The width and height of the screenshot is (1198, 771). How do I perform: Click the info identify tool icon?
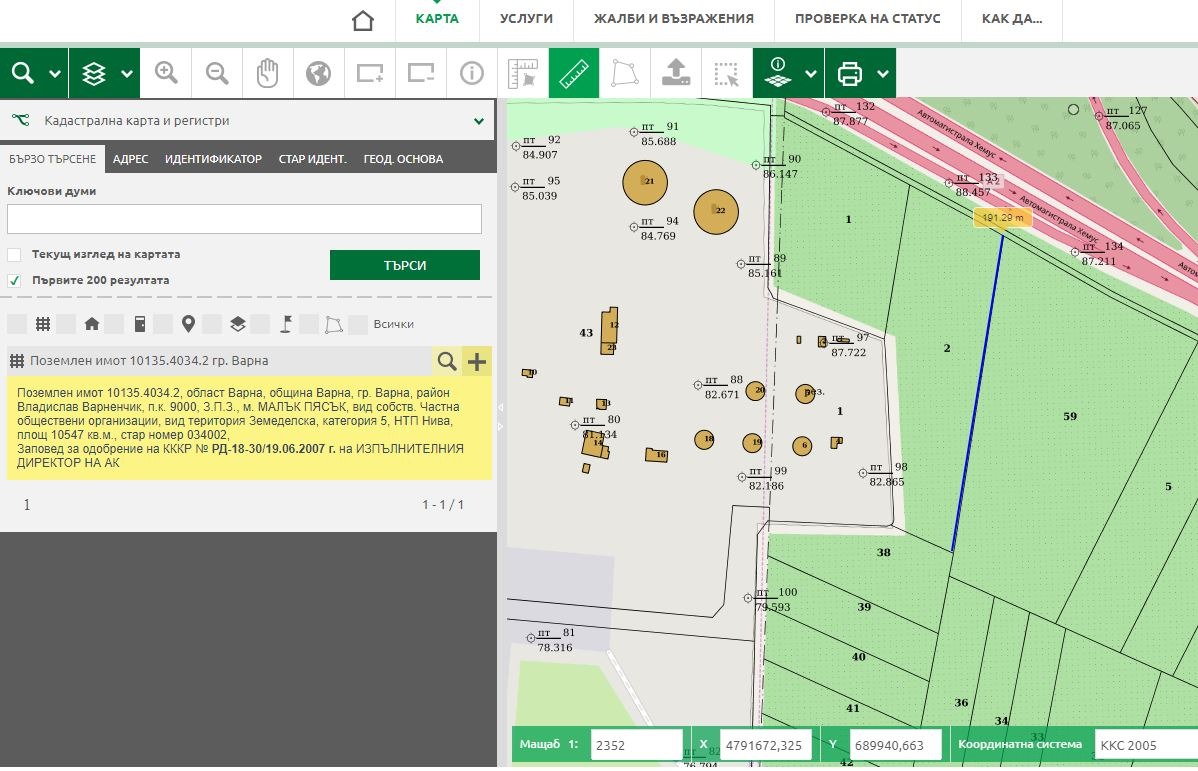point(471,73)
